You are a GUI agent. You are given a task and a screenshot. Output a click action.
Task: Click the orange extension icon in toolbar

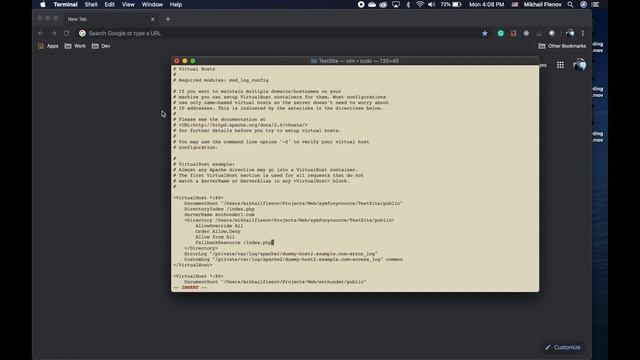point(513,33)
